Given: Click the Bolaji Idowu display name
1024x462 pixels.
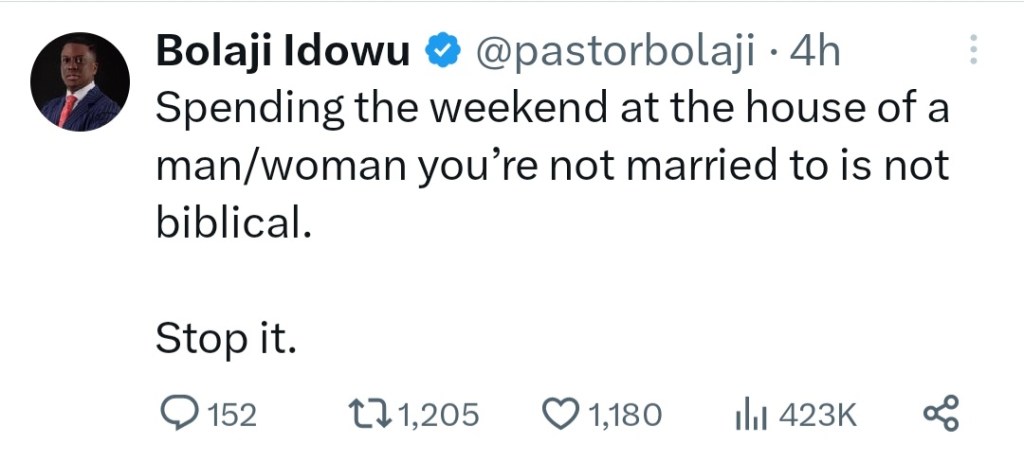Looking at the screenshot, I should 284,51.
